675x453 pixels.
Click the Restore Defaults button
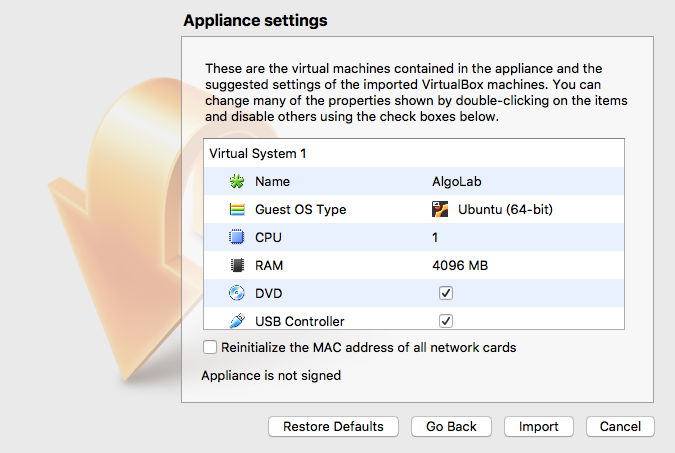[x=333, y=426]
